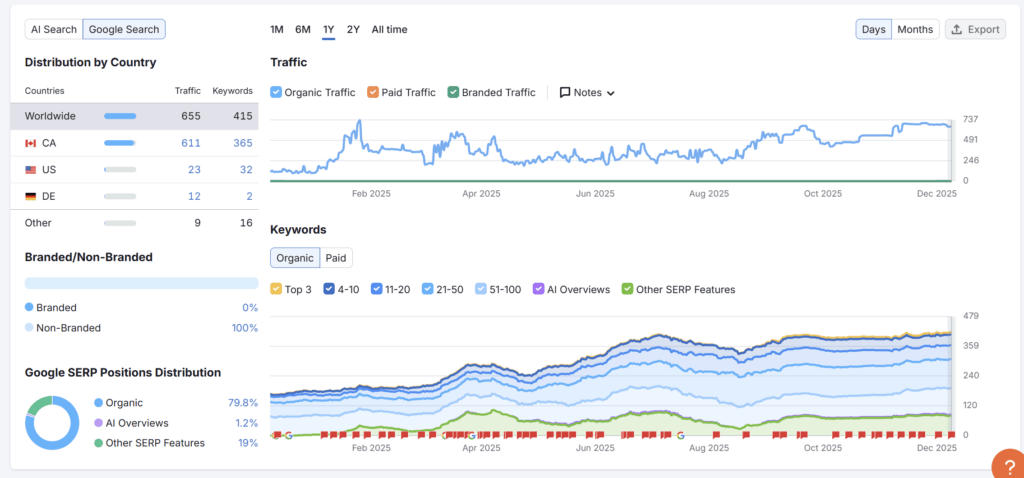The image size is (1024, 478).
Task: Click the US flag icon
Action: pyautogui.click(x=31, y=170)
